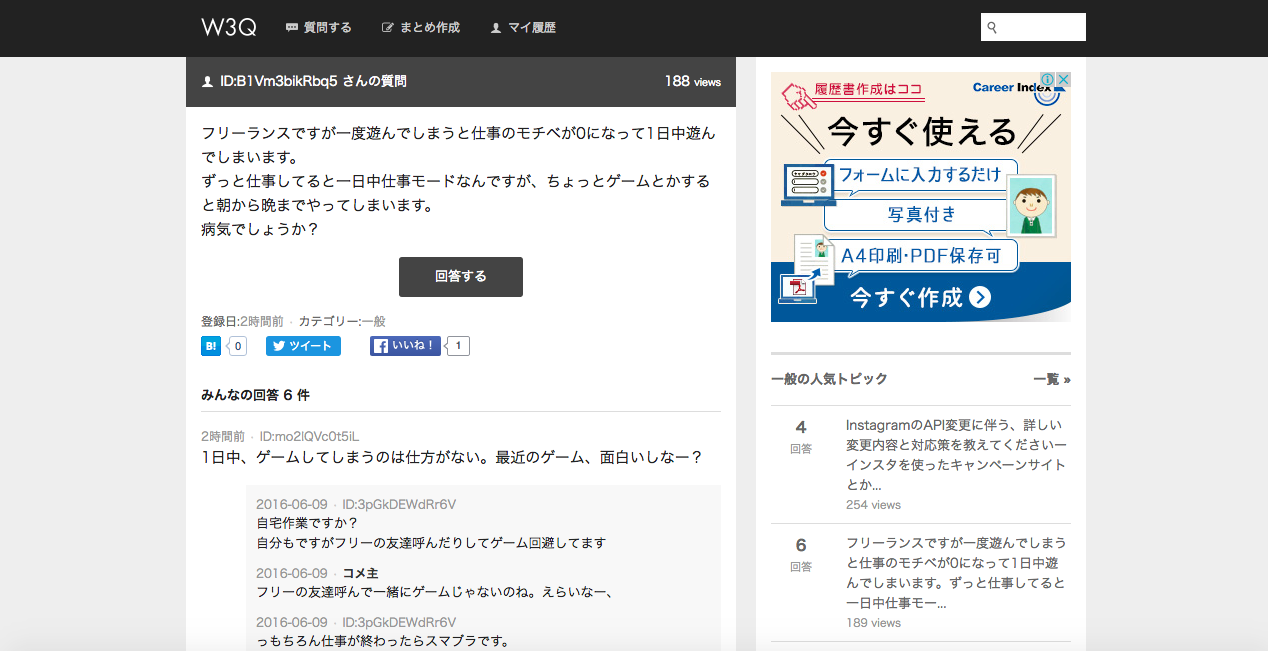This screenshot has height=651, width=1268.
Task: Click the comment フリーの友達呼んで一緒にゲームじゃないのね
Action: click(x=434, y=592)
